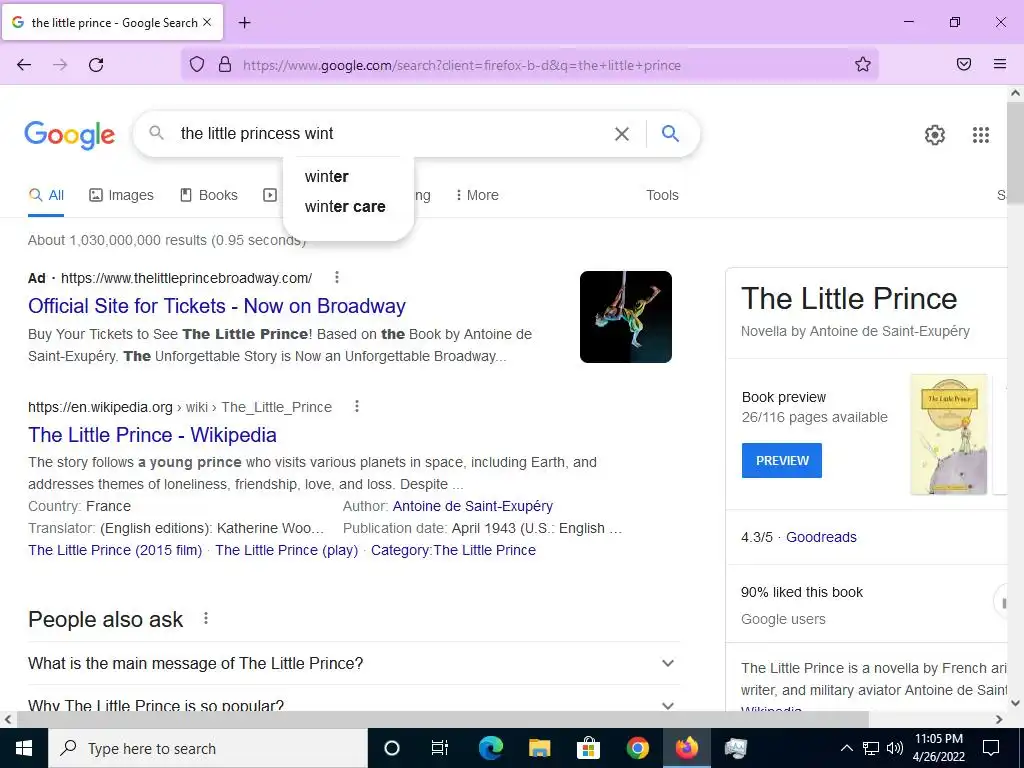Open the ad's three-dot options menu

[337, 278]
